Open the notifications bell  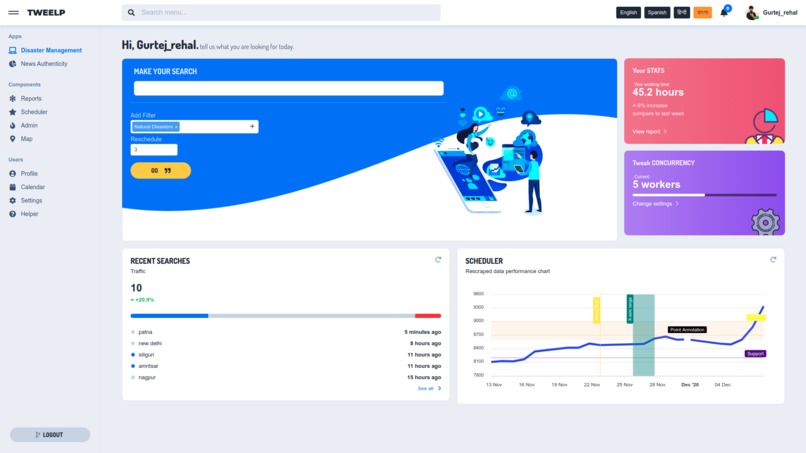[x=724, y=12]
